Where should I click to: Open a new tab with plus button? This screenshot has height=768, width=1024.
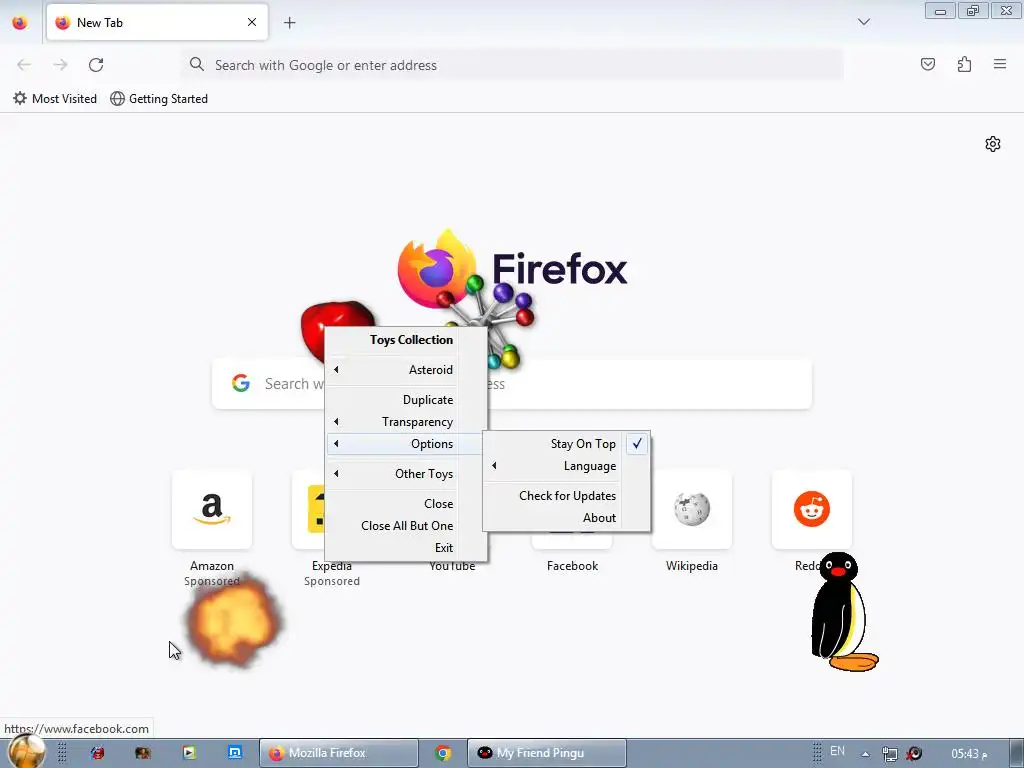coord(289,23)
